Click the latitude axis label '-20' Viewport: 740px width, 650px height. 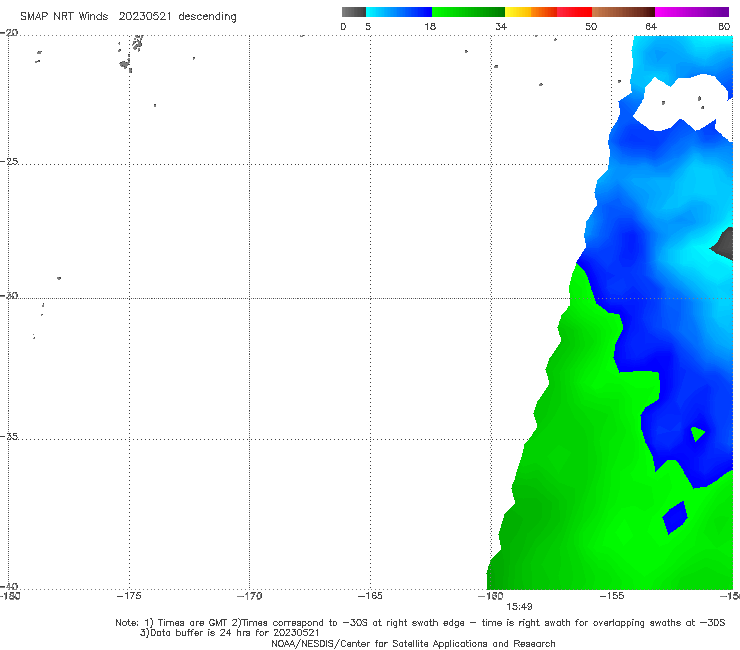coord(9,33)
